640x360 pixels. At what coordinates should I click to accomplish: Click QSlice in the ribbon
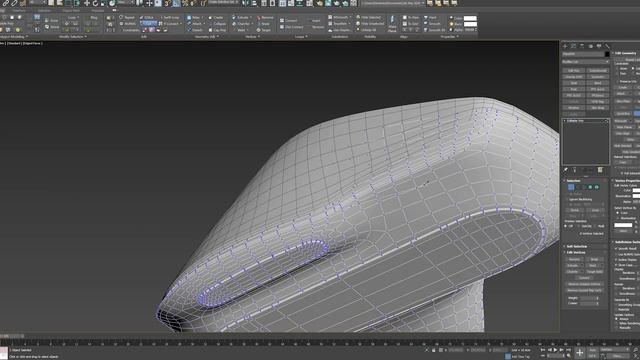click(x=147, y=18)
